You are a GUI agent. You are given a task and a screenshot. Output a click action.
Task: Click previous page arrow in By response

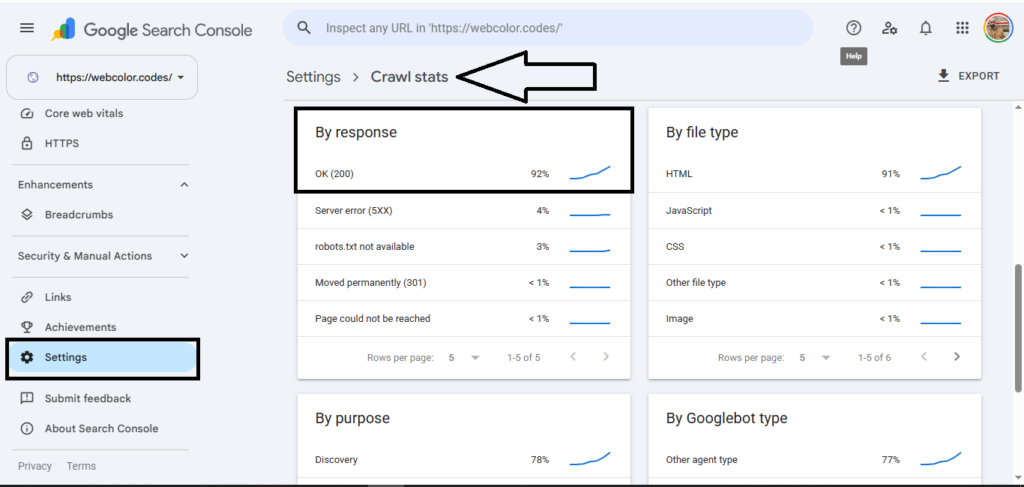pyautogui.click(x=573, y=356)
